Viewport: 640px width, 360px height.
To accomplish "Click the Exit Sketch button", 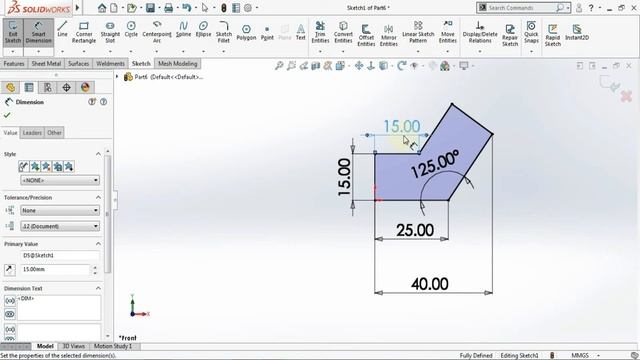I will pos(13,32).
